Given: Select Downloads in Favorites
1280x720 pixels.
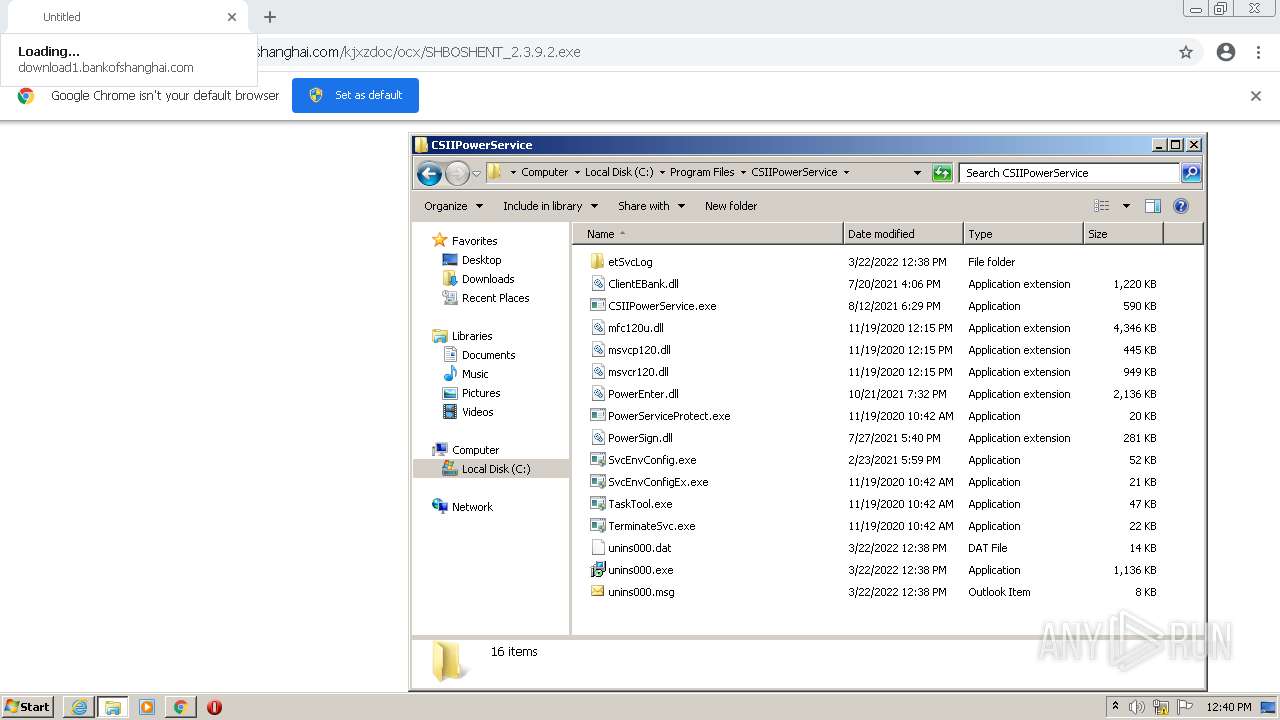Looking at the screenshot, I should (x=478, y=279).
